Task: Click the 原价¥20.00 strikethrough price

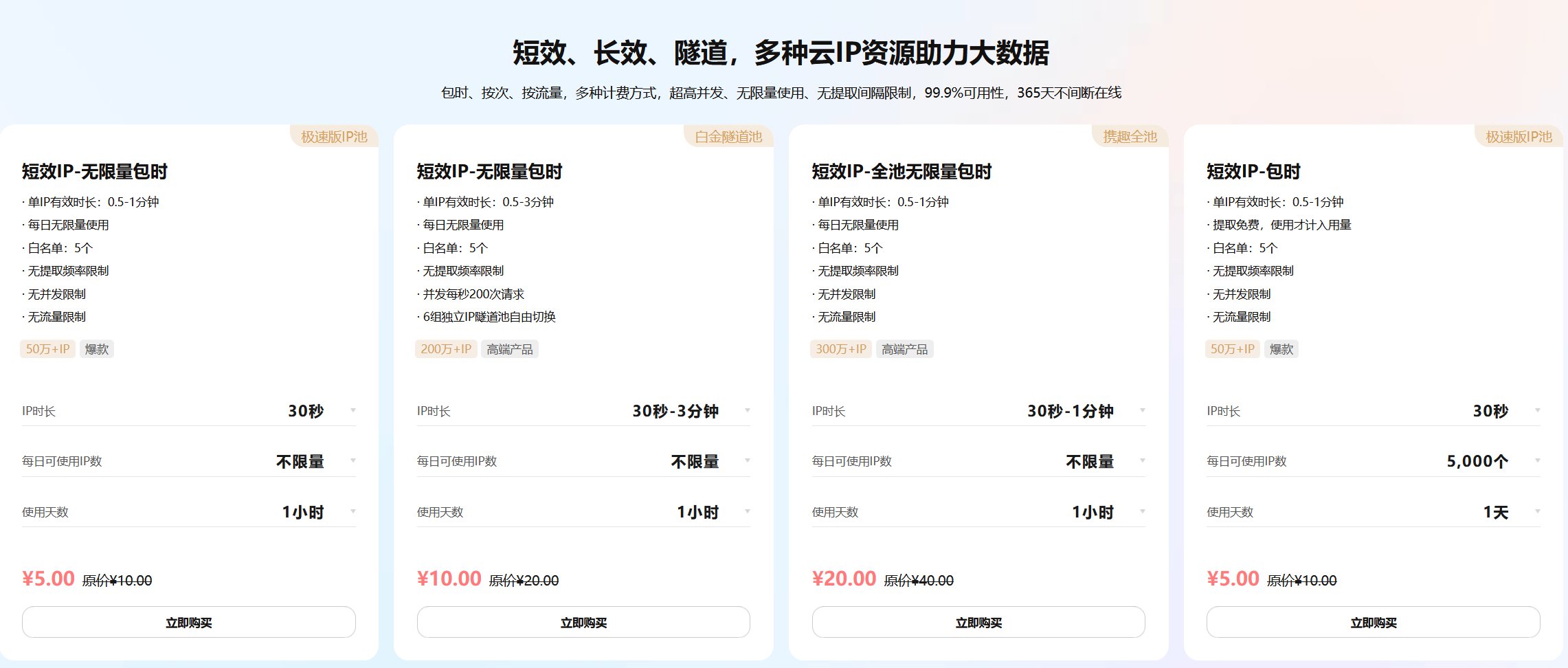Action: click(x=524, y=581)
